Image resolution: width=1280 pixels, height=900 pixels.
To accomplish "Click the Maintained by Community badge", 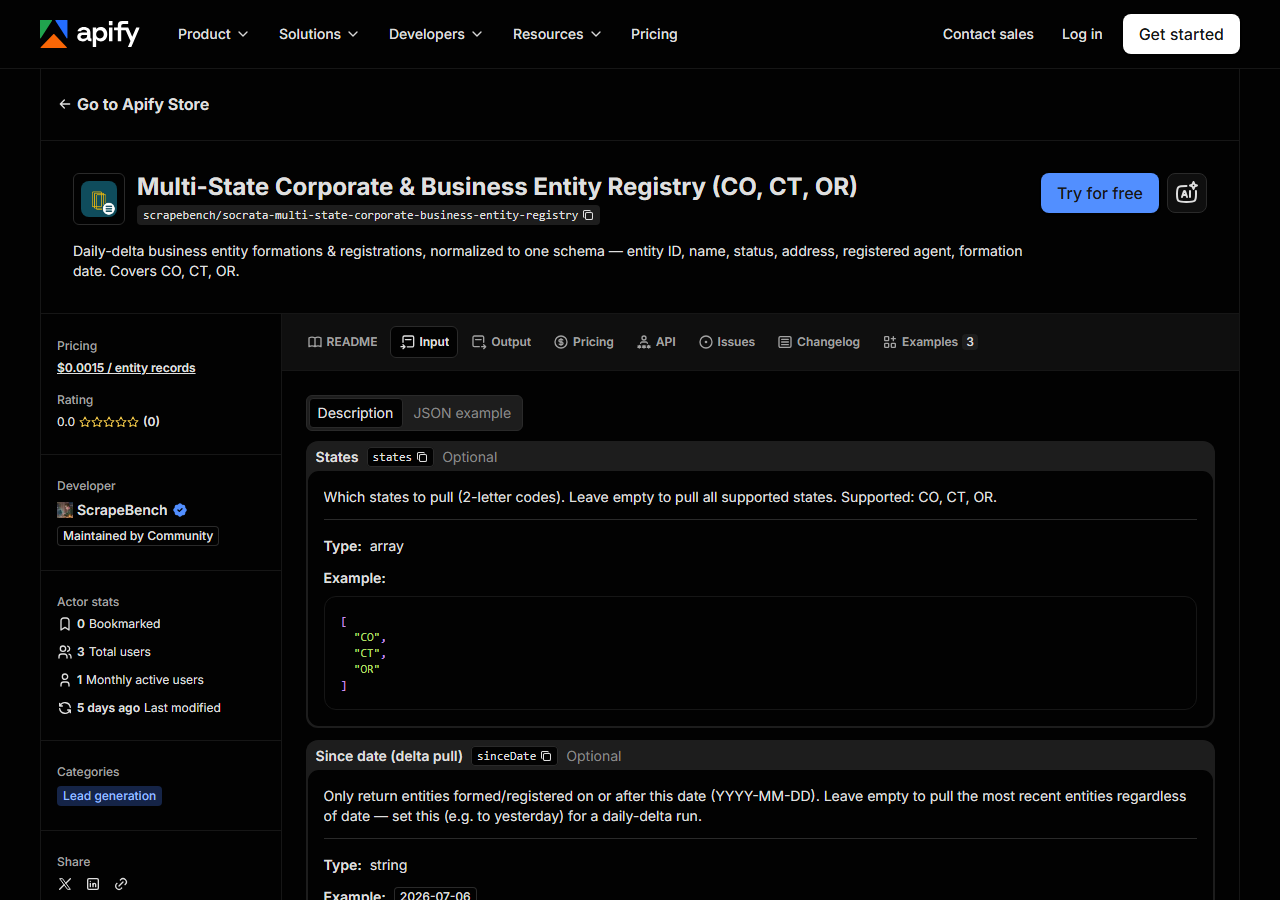I will pyautogui.click(x=138, y=536).
